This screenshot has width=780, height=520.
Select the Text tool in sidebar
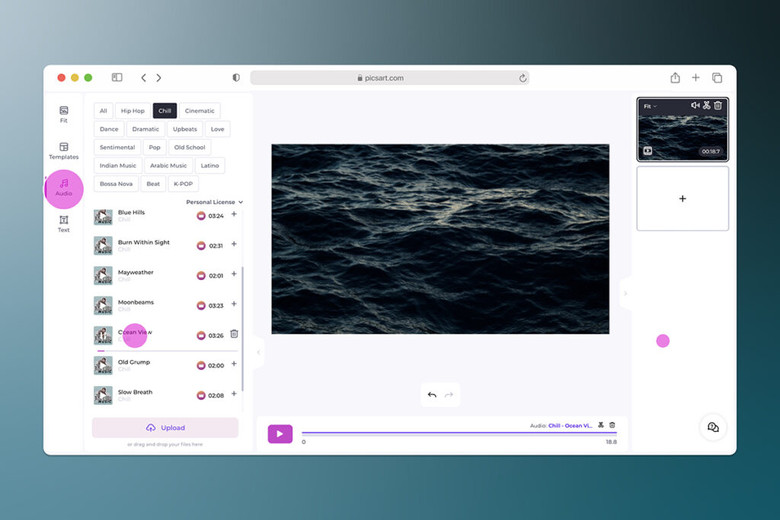click(63, 223)
